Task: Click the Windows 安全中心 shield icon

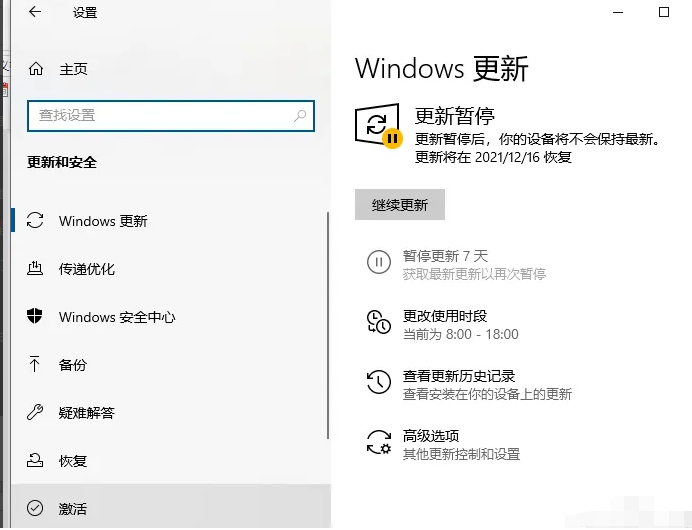Action: [36, 317]
